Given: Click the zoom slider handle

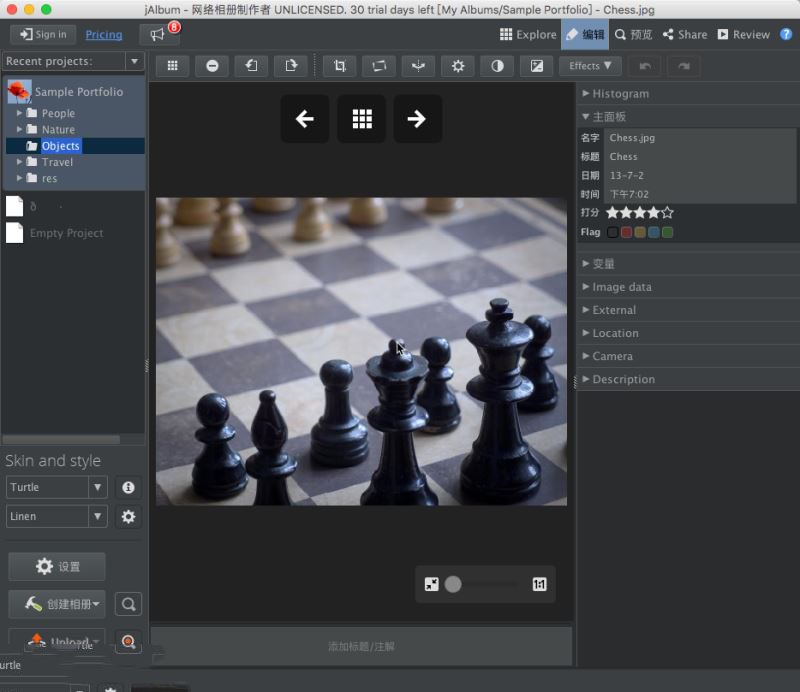Looking at the screenshot, I should tap(453, 584).
